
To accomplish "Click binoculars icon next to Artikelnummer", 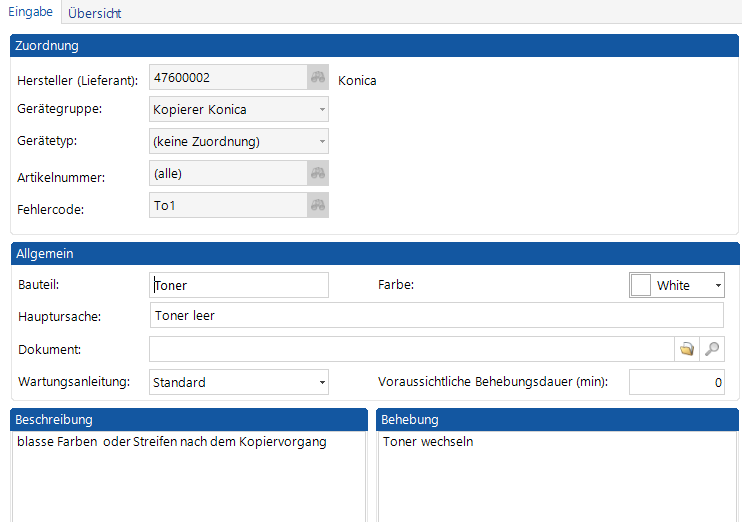I will 318,174.
